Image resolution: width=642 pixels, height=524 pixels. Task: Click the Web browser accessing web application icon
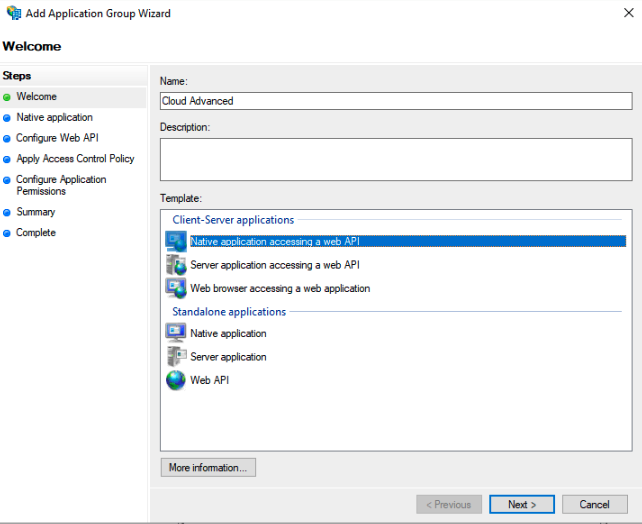175,288
